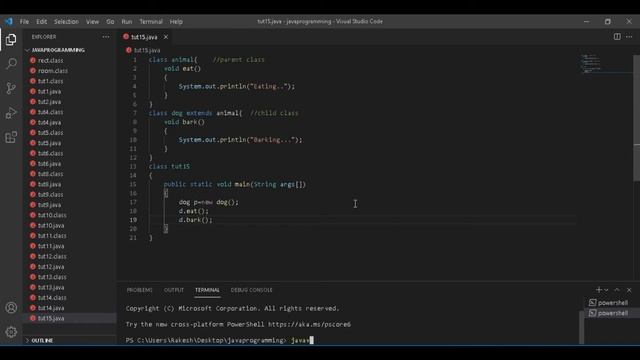Click the editor vertical scrollbar
The width and height of the screenshot is (640, 360).
tap(636, 118)
